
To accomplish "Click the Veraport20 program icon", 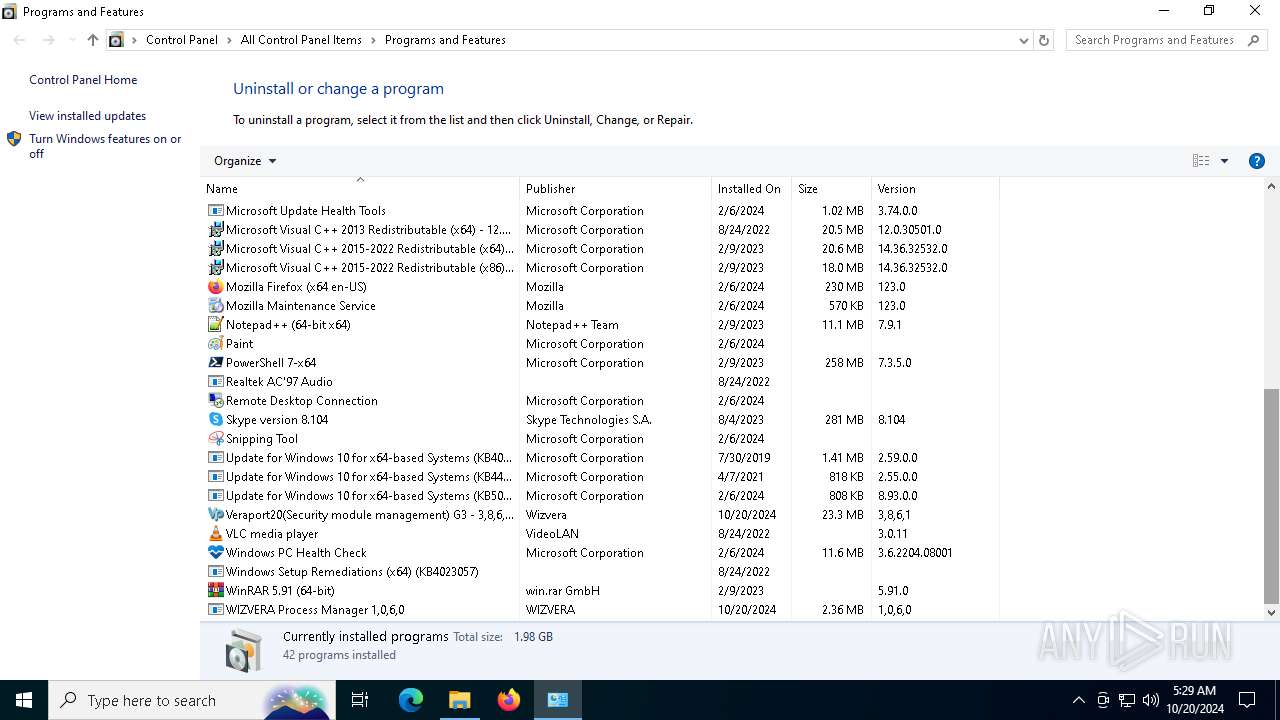I will tap(215, 515).
